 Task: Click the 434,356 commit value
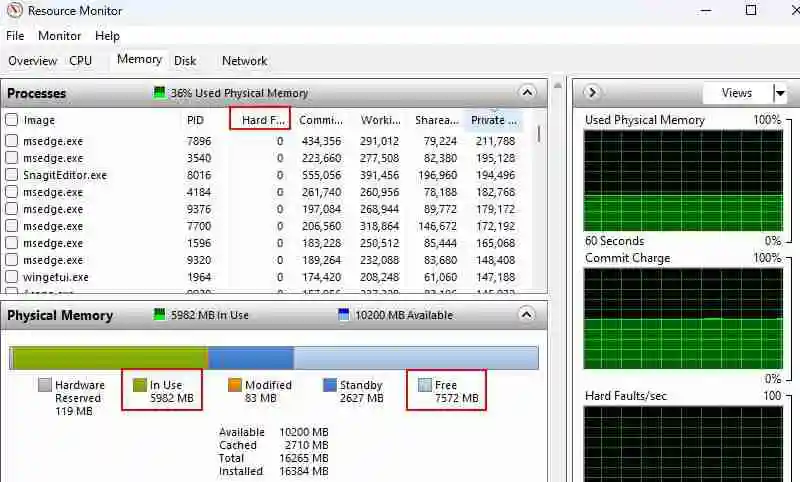tap(321, 141)
